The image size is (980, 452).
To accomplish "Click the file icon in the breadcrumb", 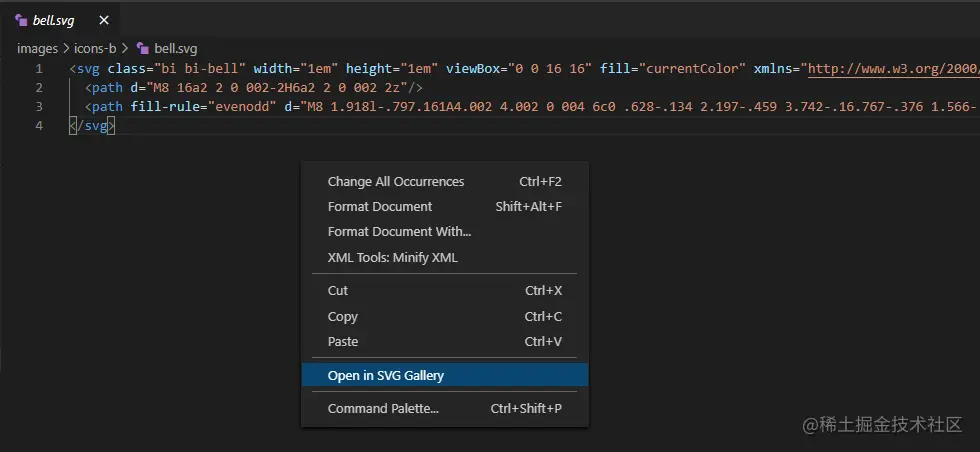I will point(142,48).
